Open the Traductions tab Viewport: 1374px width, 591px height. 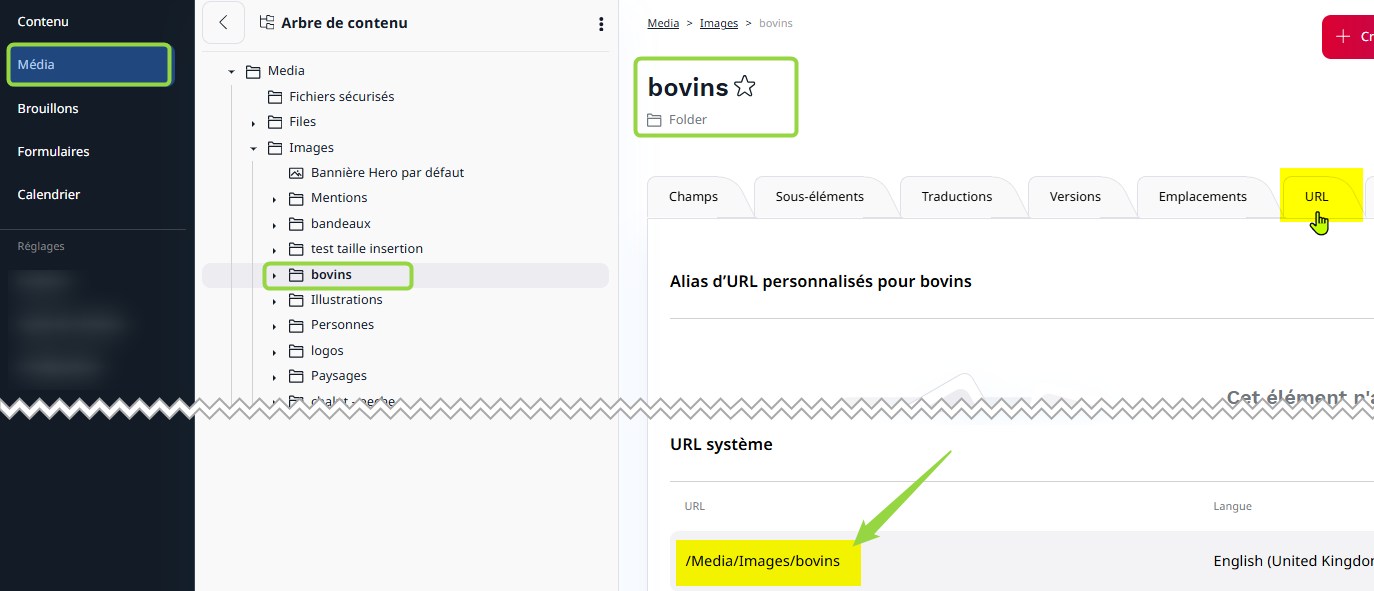(957, 197)
